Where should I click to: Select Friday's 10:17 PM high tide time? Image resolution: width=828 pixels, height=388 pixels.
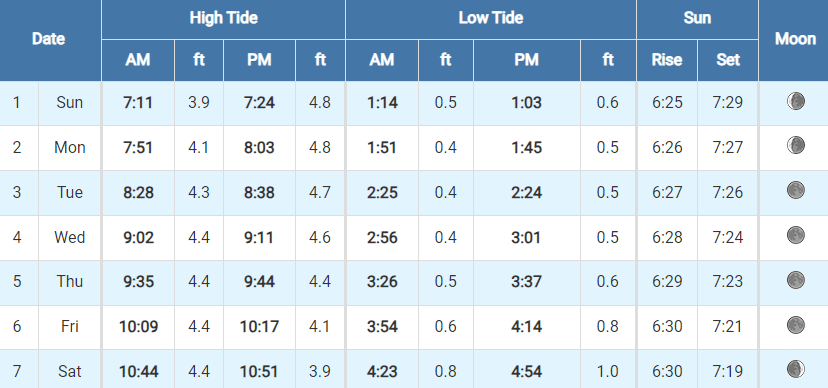[259, 327]
